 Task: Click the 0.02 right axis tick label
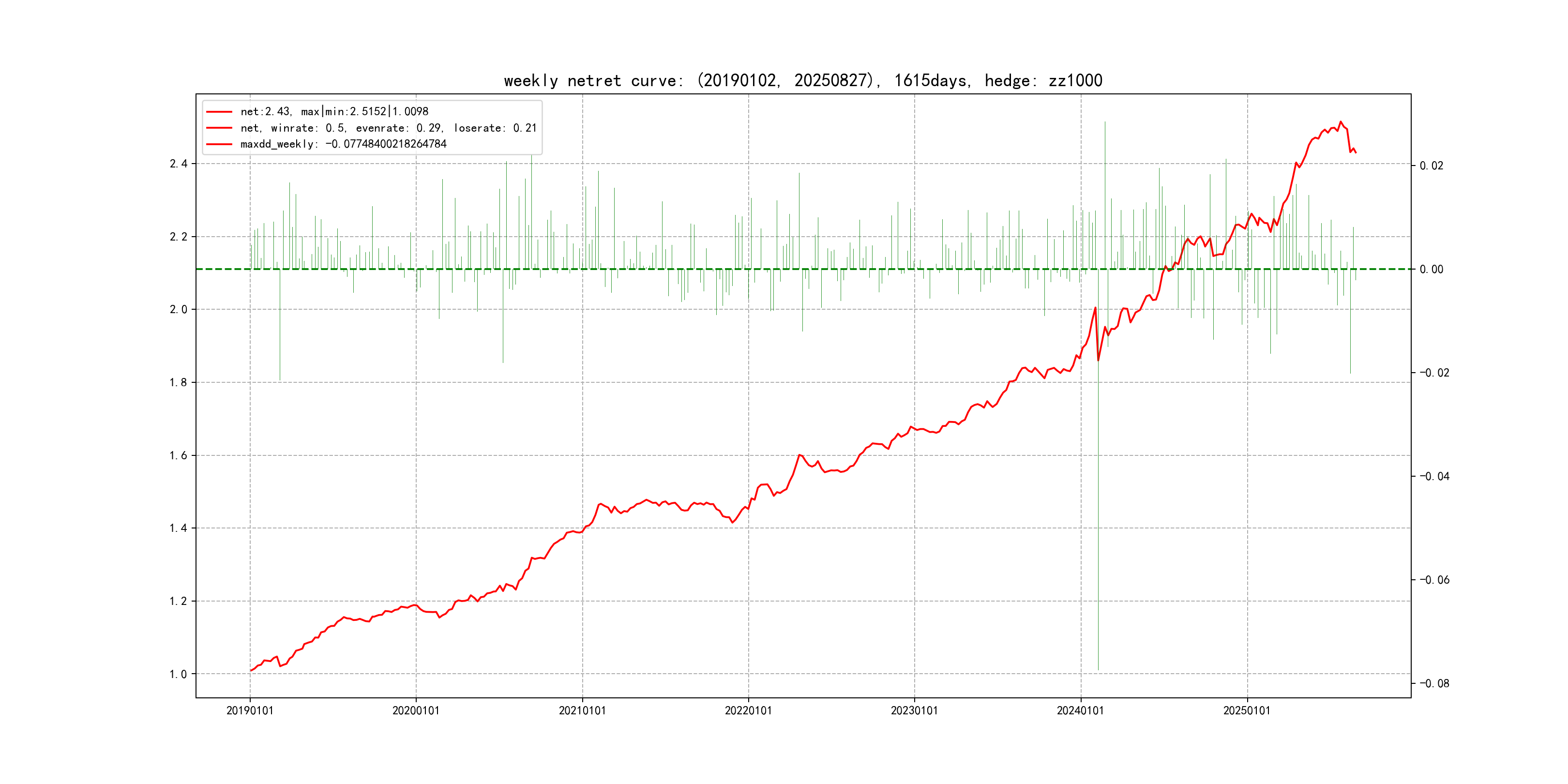[x=1431, y=166]
